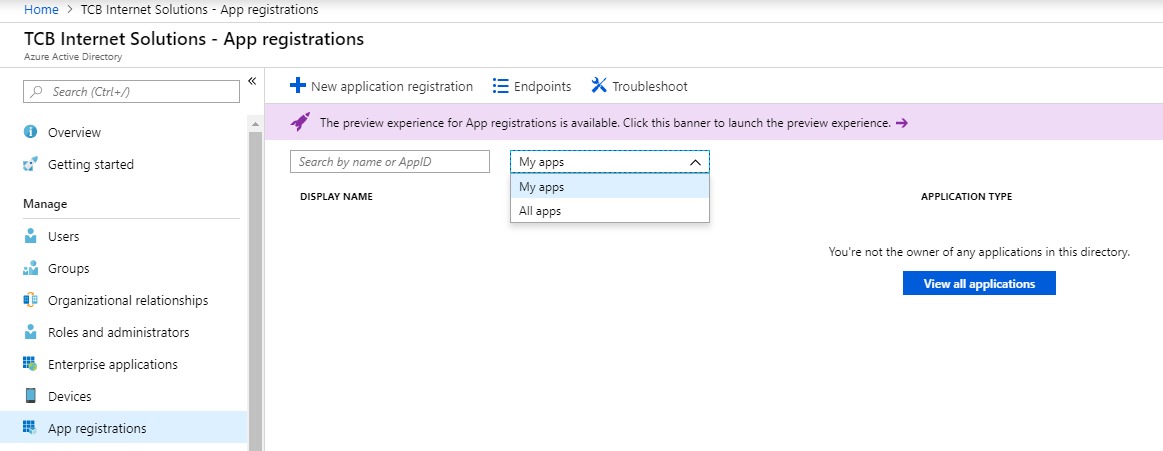The width and height of the screenshot is (1163, 451).
Task: Click the Search by name or AppID field
Action: tap(390, 162)
